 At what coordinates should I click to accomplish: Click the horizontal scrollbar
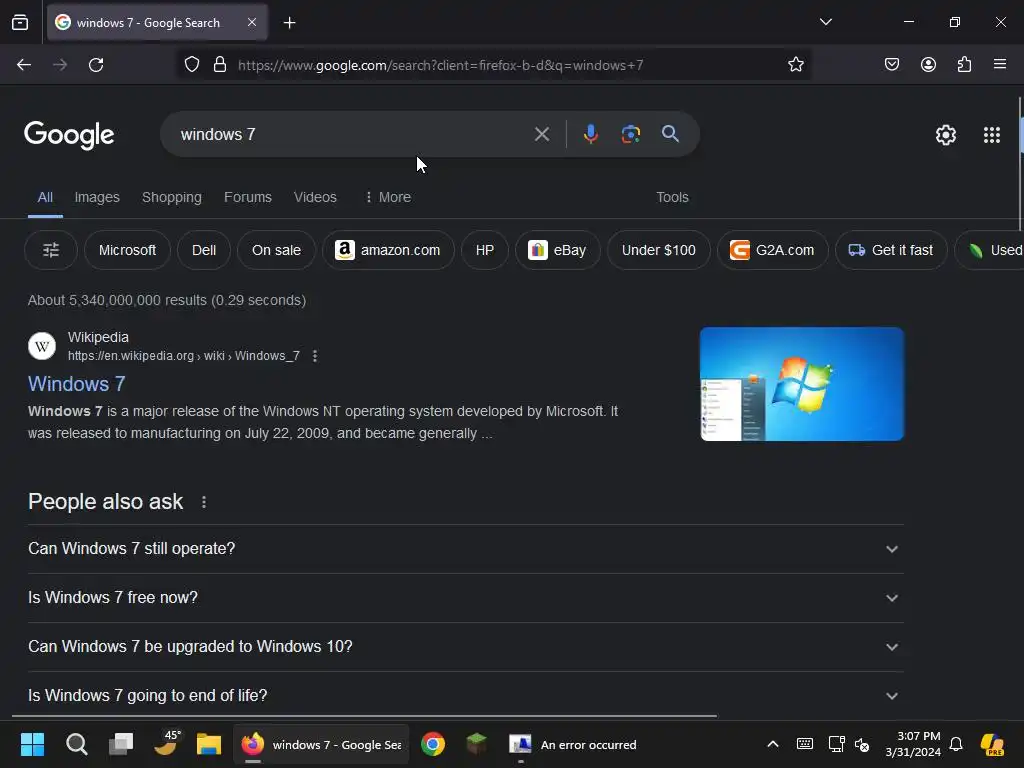(364, 716)
